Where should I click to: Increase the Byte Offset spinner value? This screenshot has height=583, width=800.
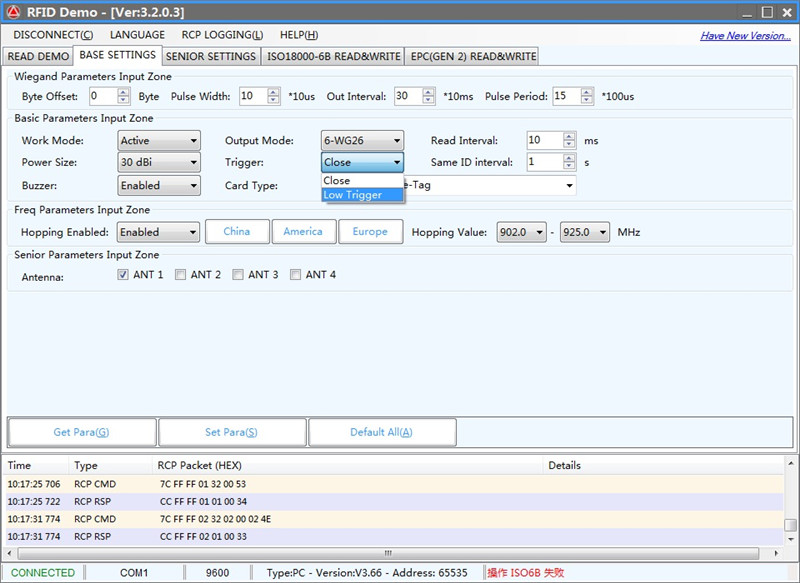click(x=123, y=92)
